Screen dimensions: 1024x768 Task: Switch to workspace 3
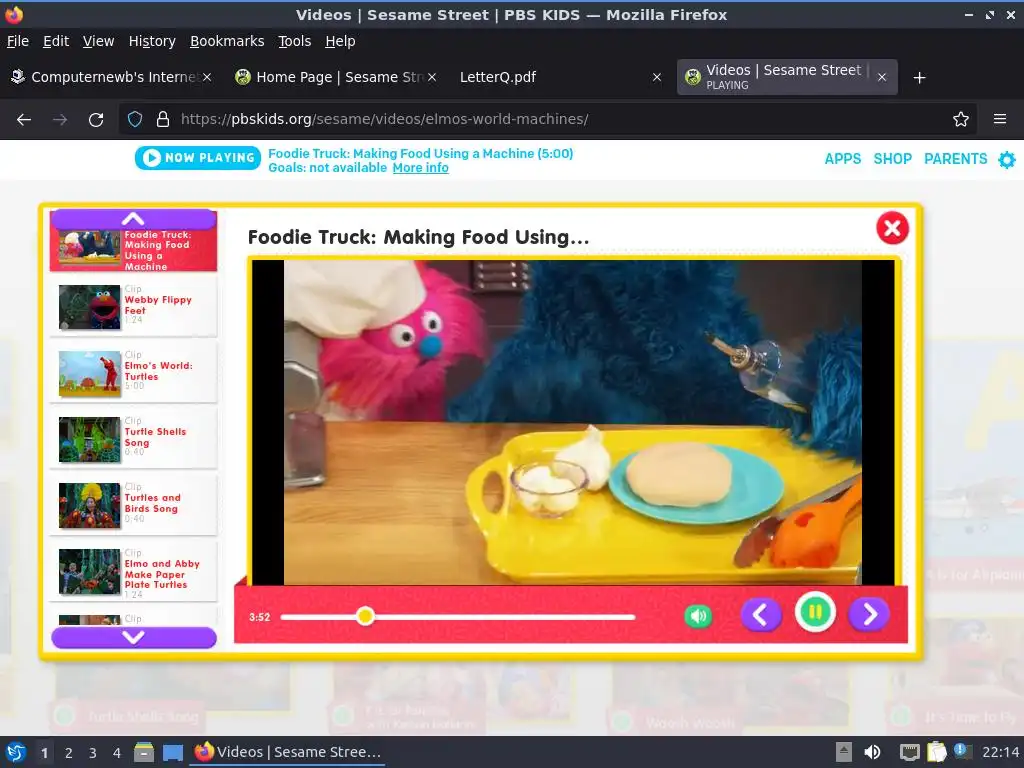93,753
